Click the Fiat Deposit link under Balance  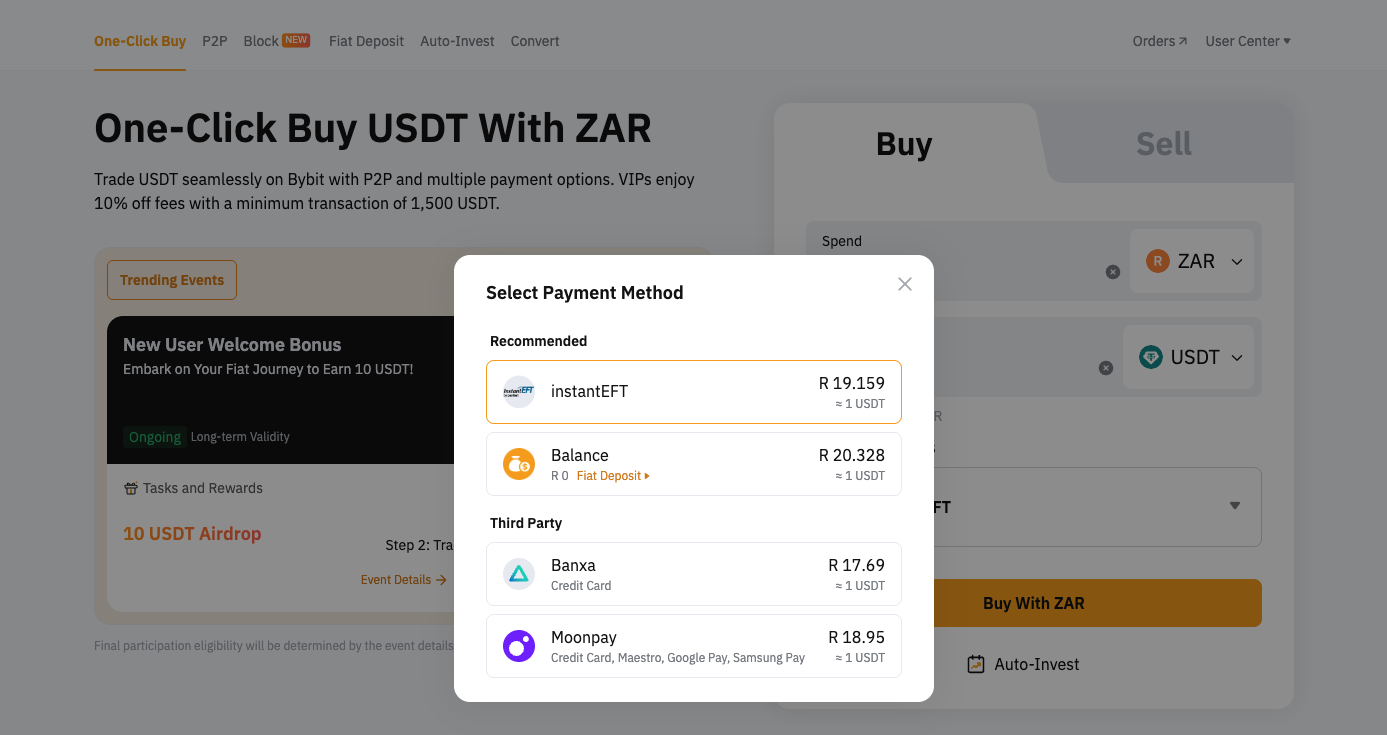(x=613, y=476)
